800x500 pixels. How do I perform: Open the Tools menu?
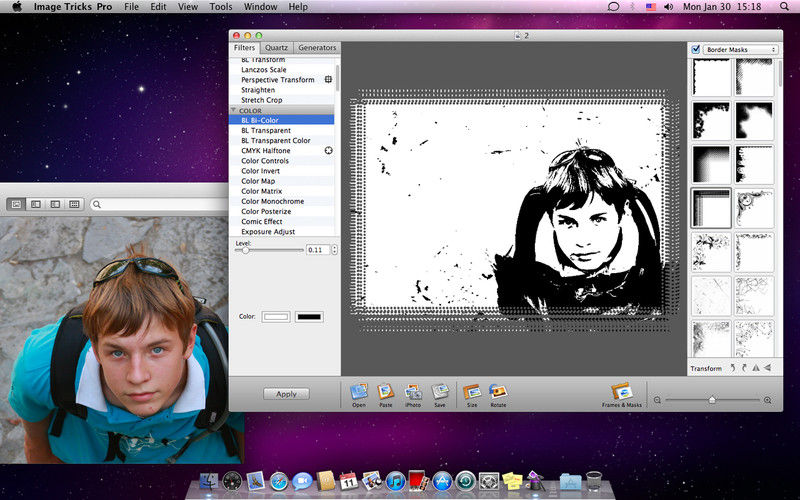(221, 7)
